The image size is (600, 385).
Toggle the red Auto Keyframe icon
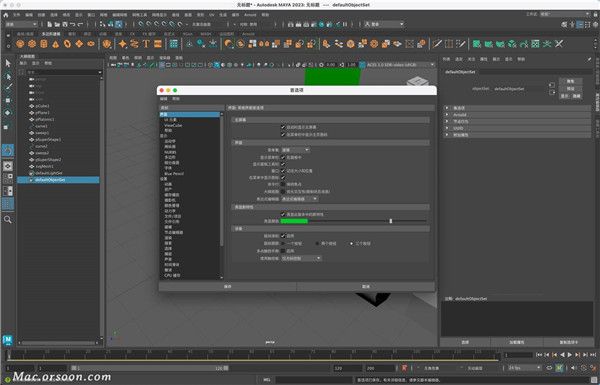point(404,368)
